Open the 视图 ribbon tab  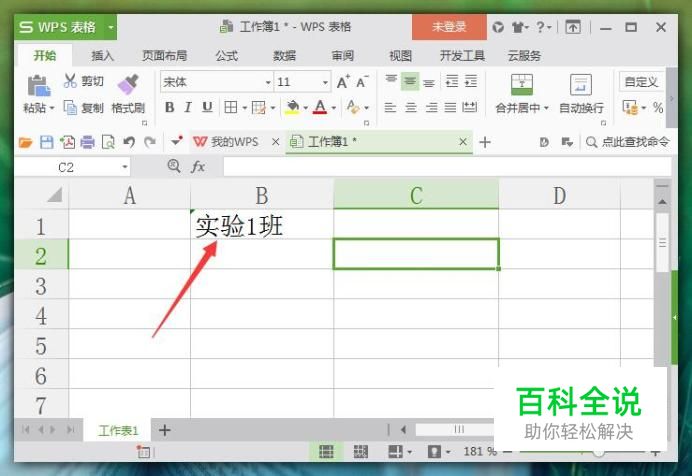click(400, 56)
